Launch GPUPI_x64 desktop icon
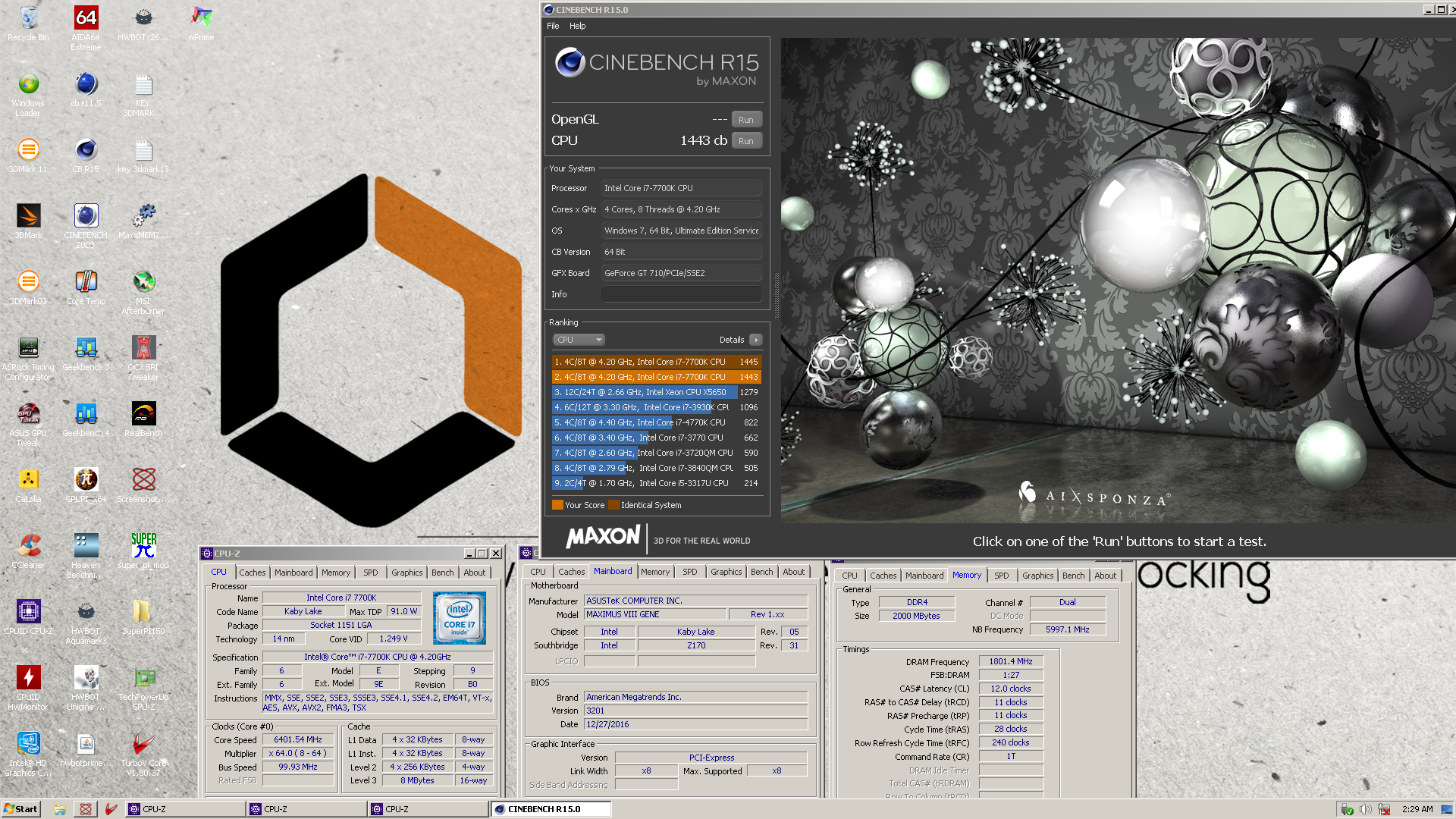 [x=86, y=486]
